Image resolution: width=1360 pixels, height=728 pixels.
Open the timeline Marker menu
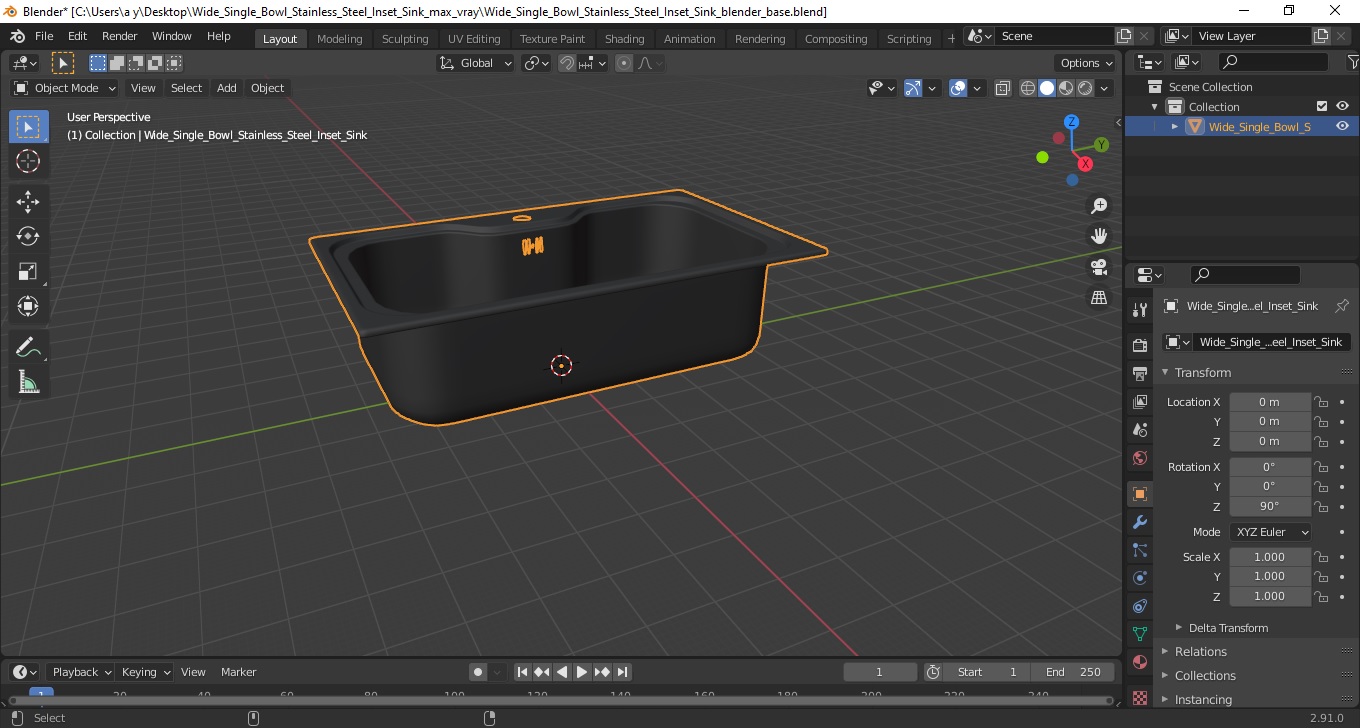(239, 672)
